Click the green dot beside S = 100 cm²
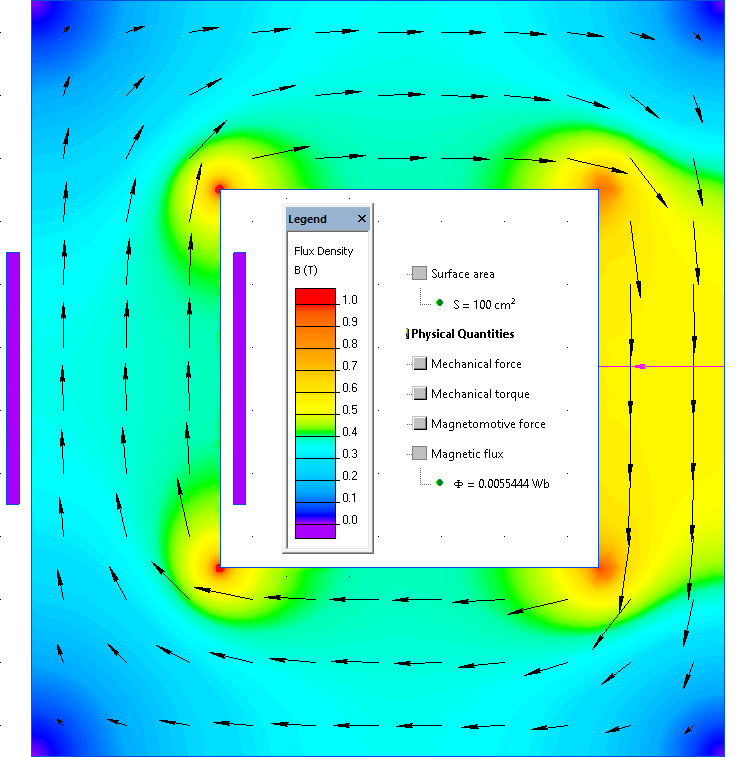Screen dimensions: 740x757 click(439, 303)
